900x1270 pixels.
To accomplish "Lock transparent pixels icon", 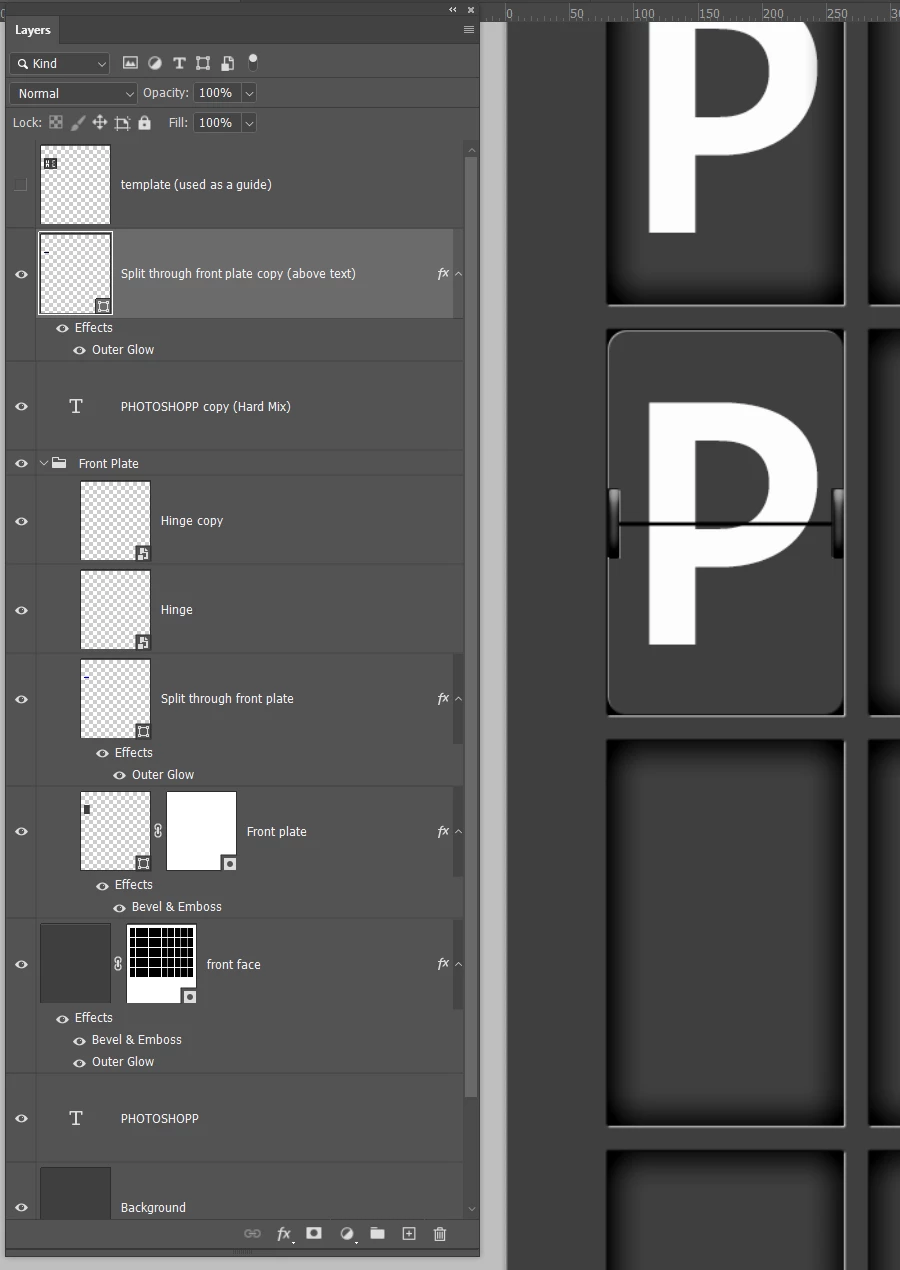I will pyautogui.click(x=56, y=123).
